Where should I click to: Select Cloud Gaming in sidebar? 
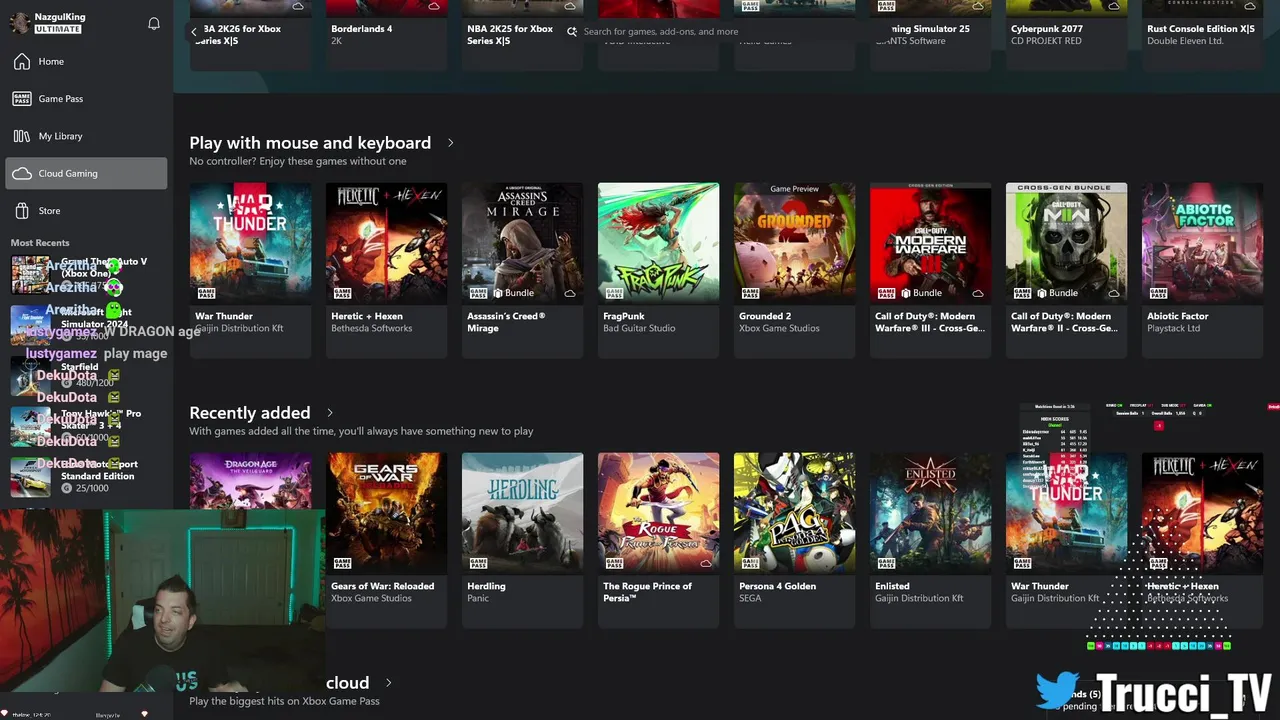[x=86, y=173]
